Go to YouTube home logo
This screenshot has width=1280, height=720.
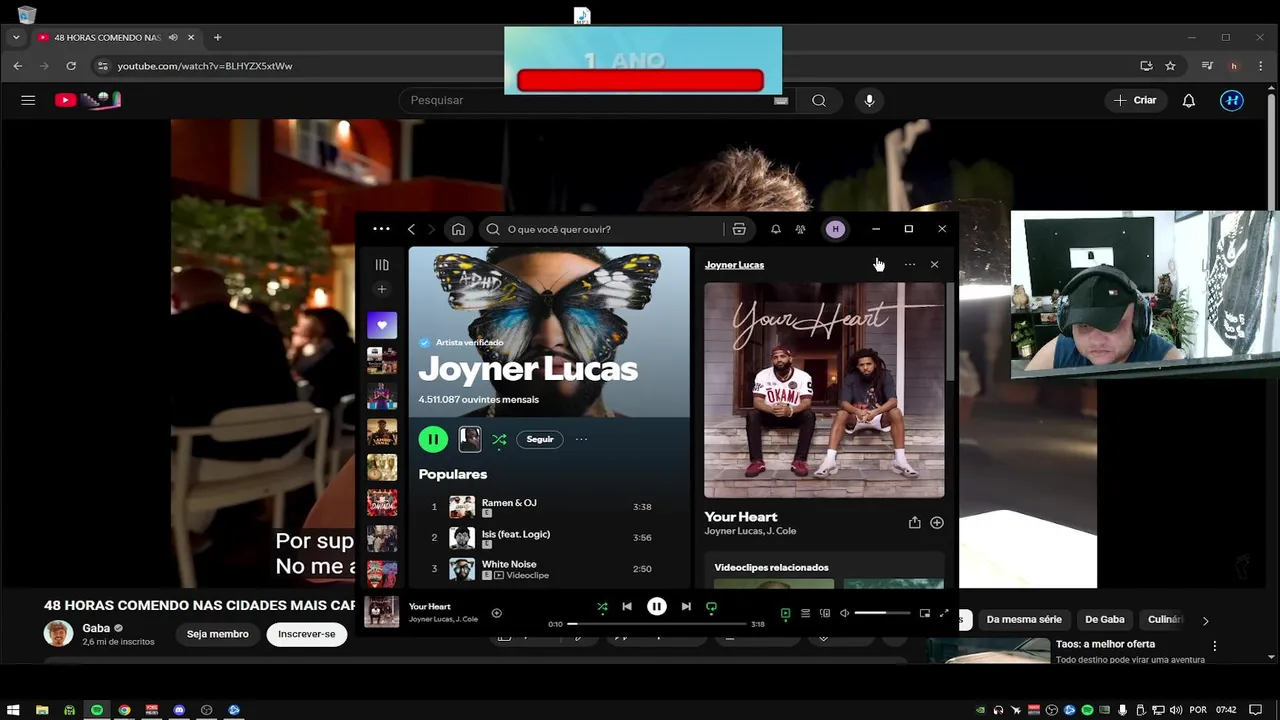click(88, 100)
